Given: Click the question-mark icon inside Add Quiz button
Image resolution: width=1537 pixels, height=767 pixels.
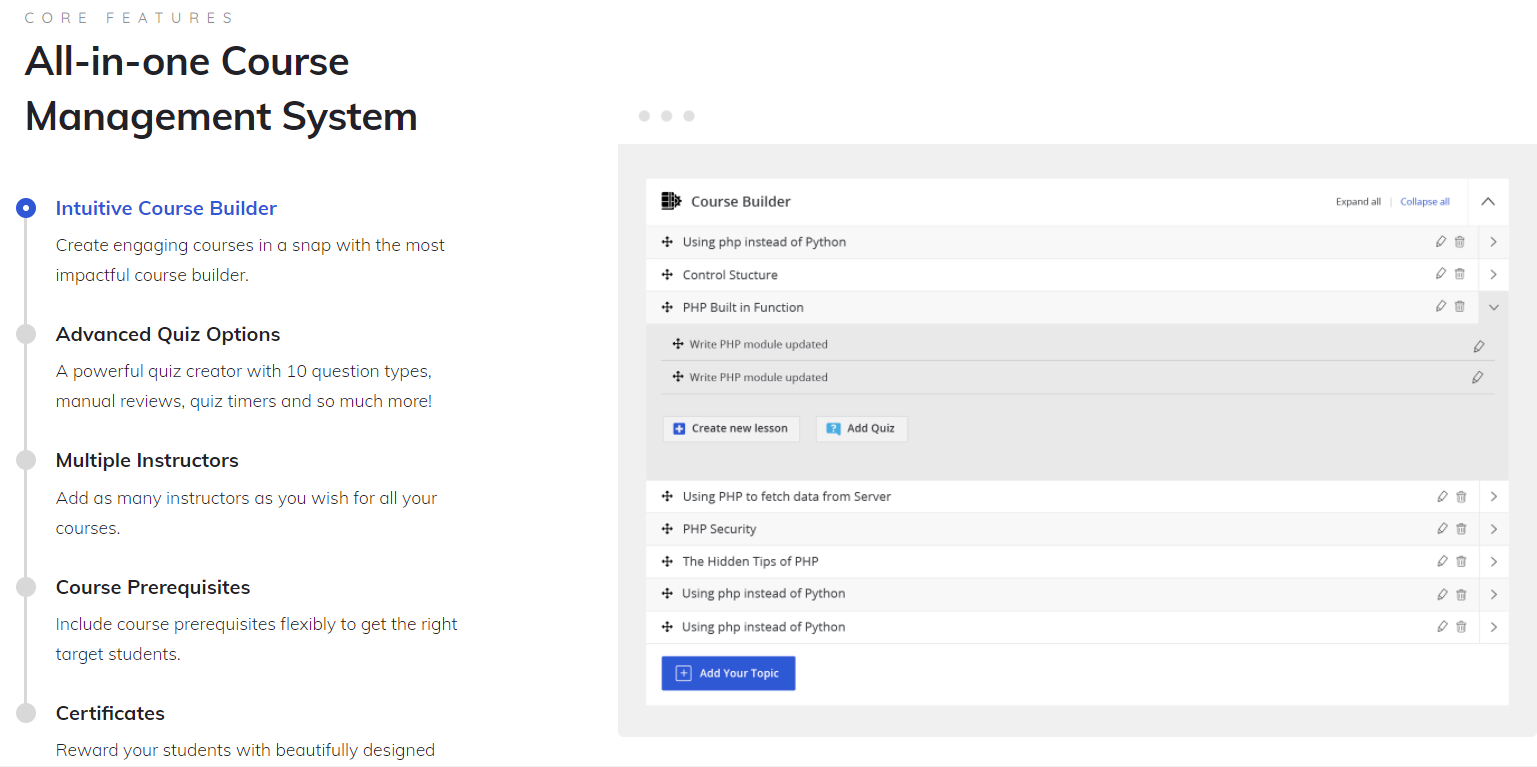Looking at the screenshot, I should tap(832, 428).
